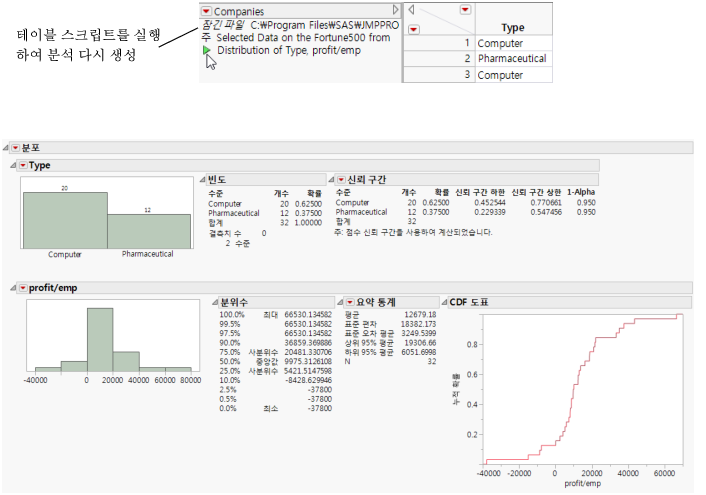Collapse the Companies table panel with arrow
The width and height of the screenshot is (706, 495).
tap(396, 10)
